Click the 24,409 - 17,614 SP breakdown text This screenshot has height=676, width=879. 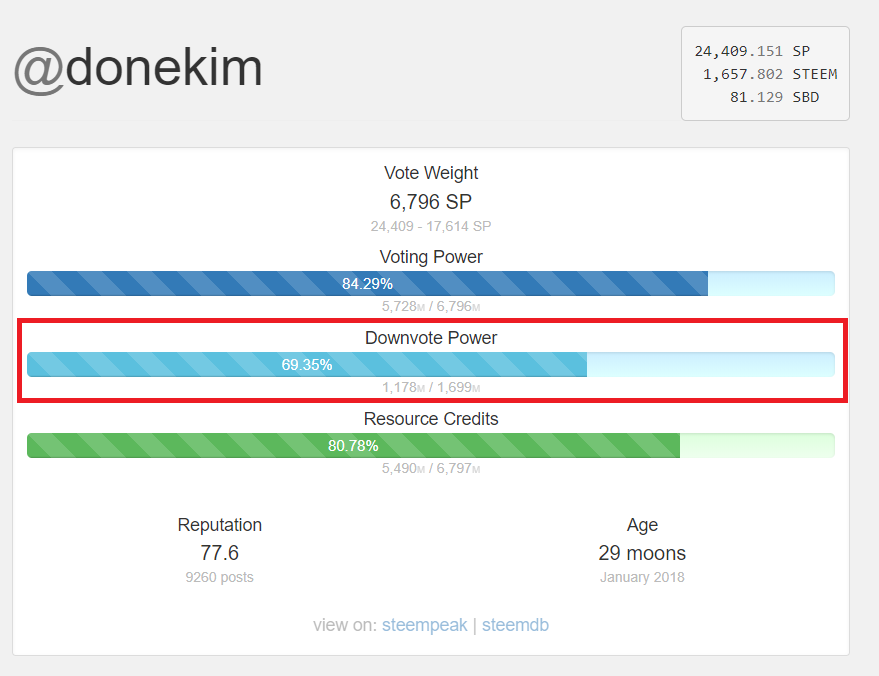tap(431, 227)
